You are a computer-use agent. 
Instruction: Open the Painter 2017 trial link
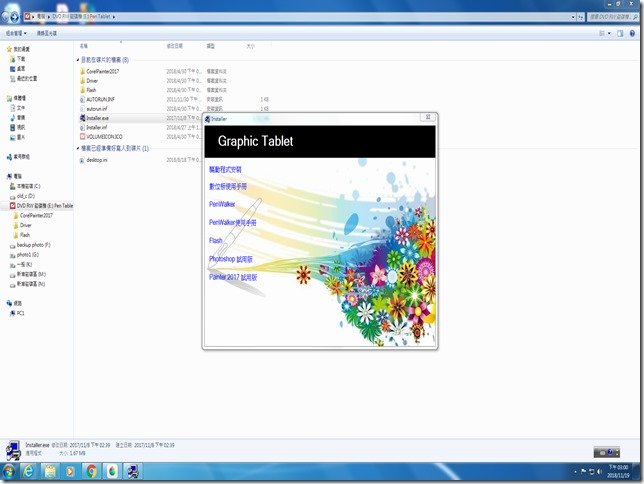[x=239, y=277]
